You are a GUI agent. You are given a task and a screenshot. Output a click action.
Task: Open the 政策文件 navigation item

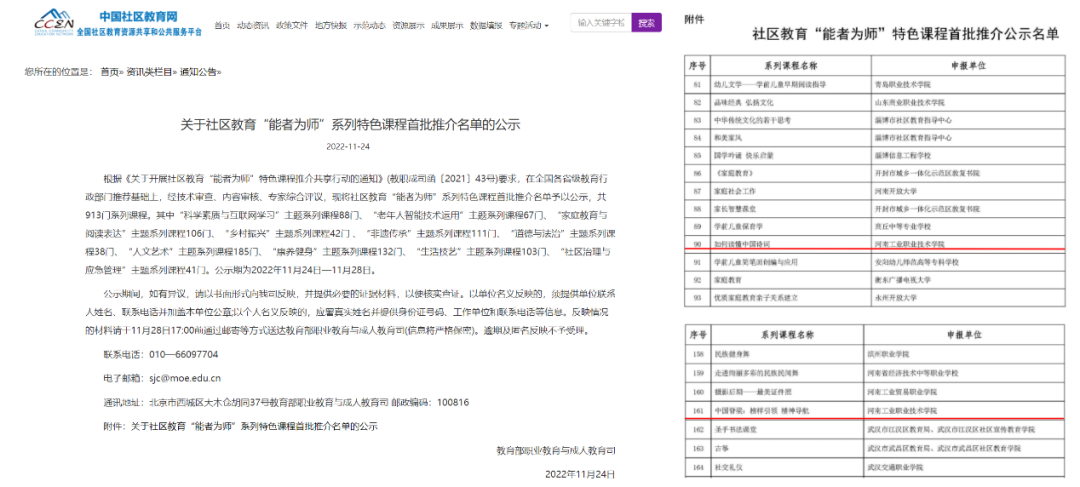(x=291, y=25)
